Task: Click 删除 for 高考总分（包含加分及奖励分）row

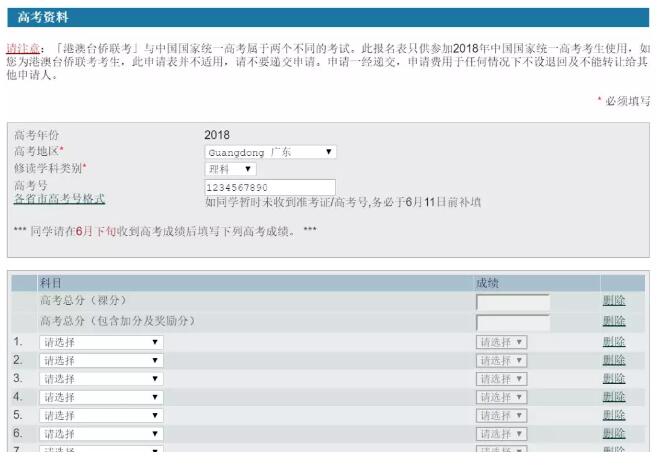Action: (614, 321)
